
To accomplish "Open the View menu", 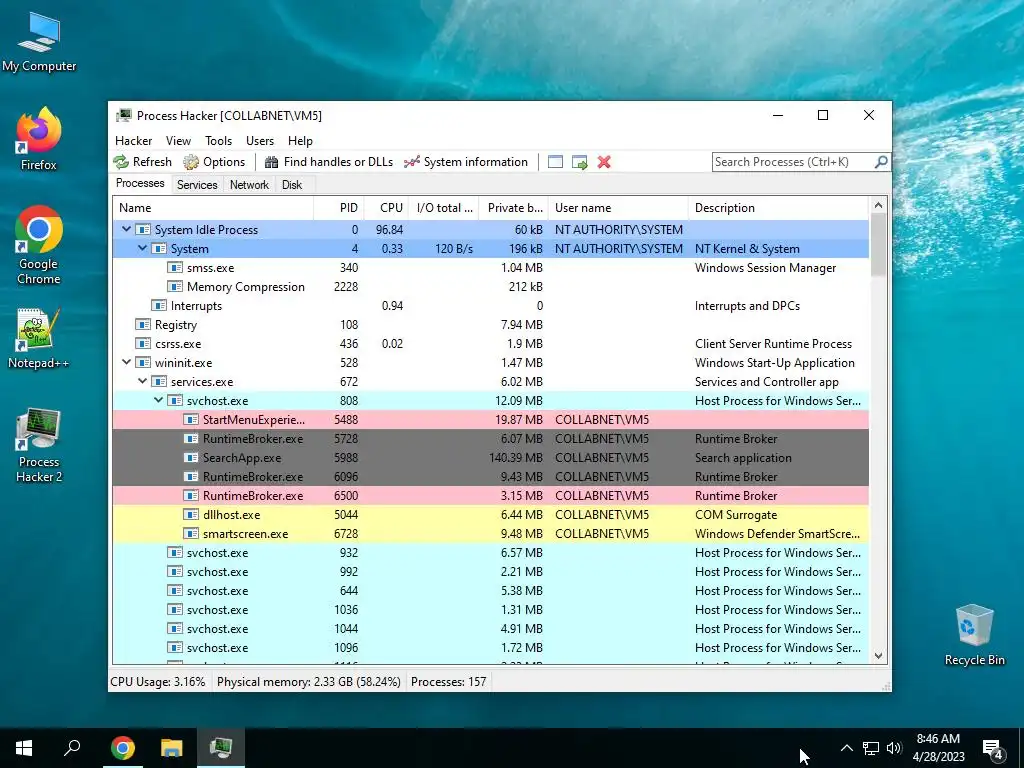I will (x=178, y=140).
